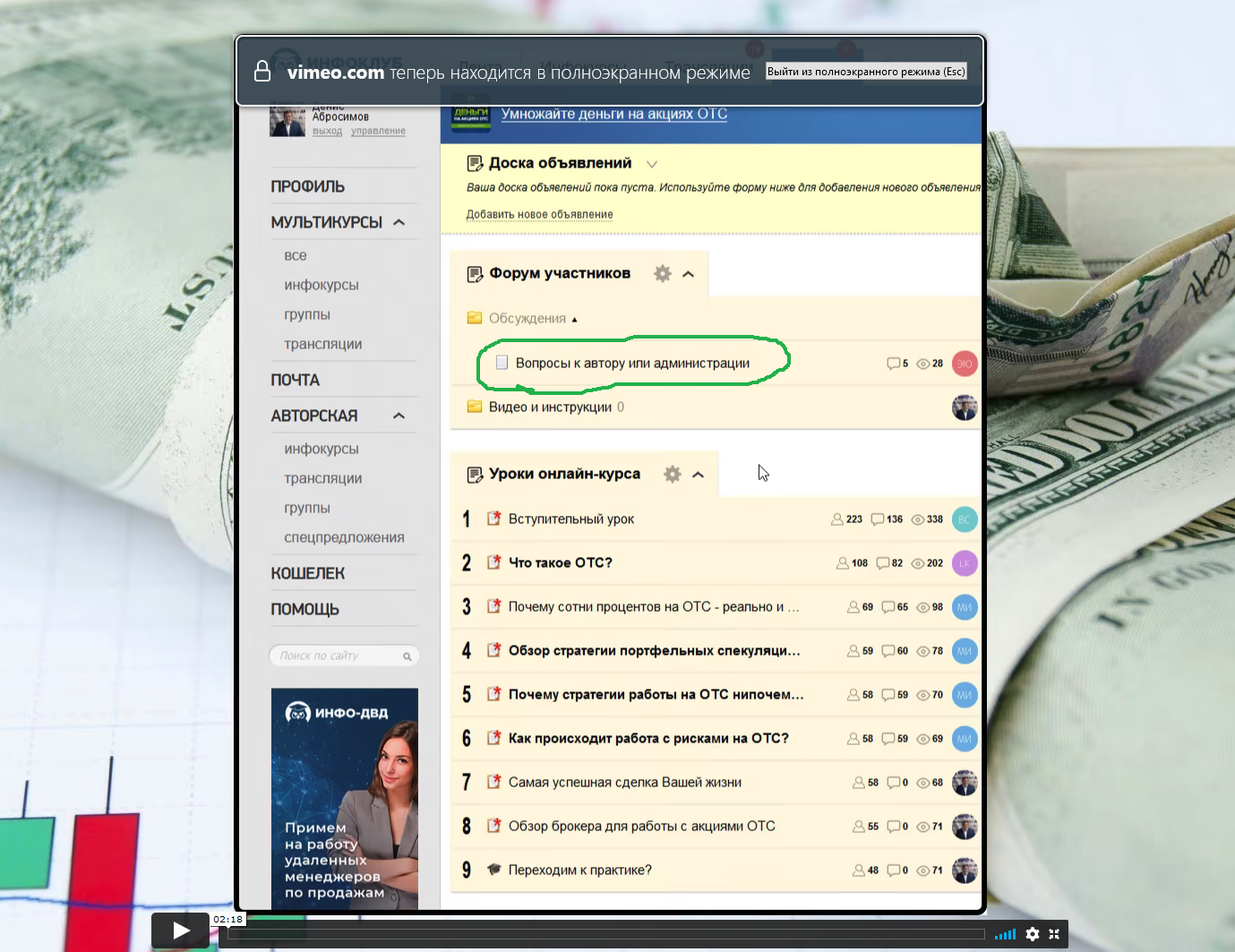Click the comments icon on Вступительный урок row
The height and width of the screenshot is (952, 1235).
coord(878,519)
